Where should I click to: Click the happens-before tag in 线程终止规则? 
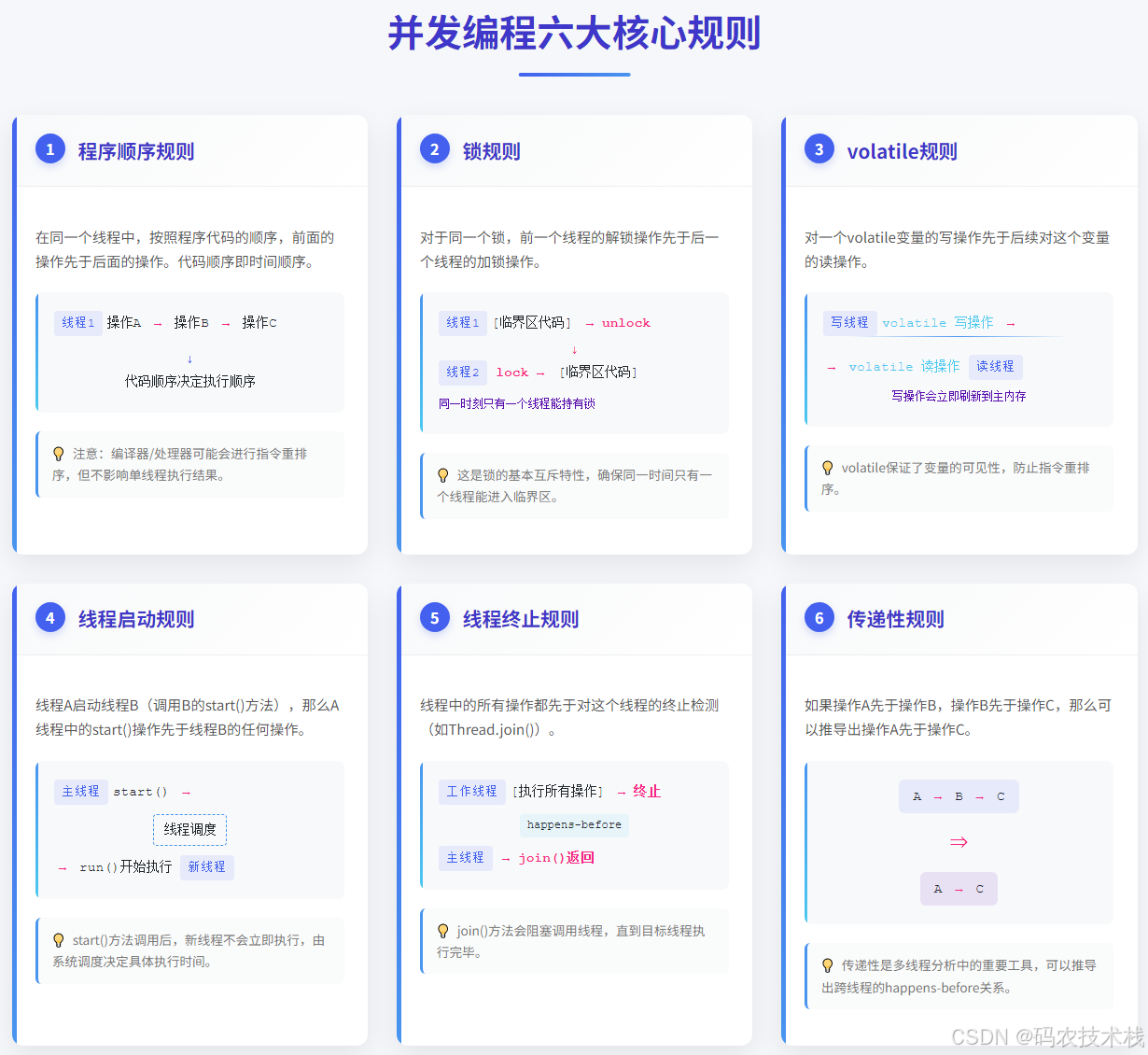click(x=574, y=825)
